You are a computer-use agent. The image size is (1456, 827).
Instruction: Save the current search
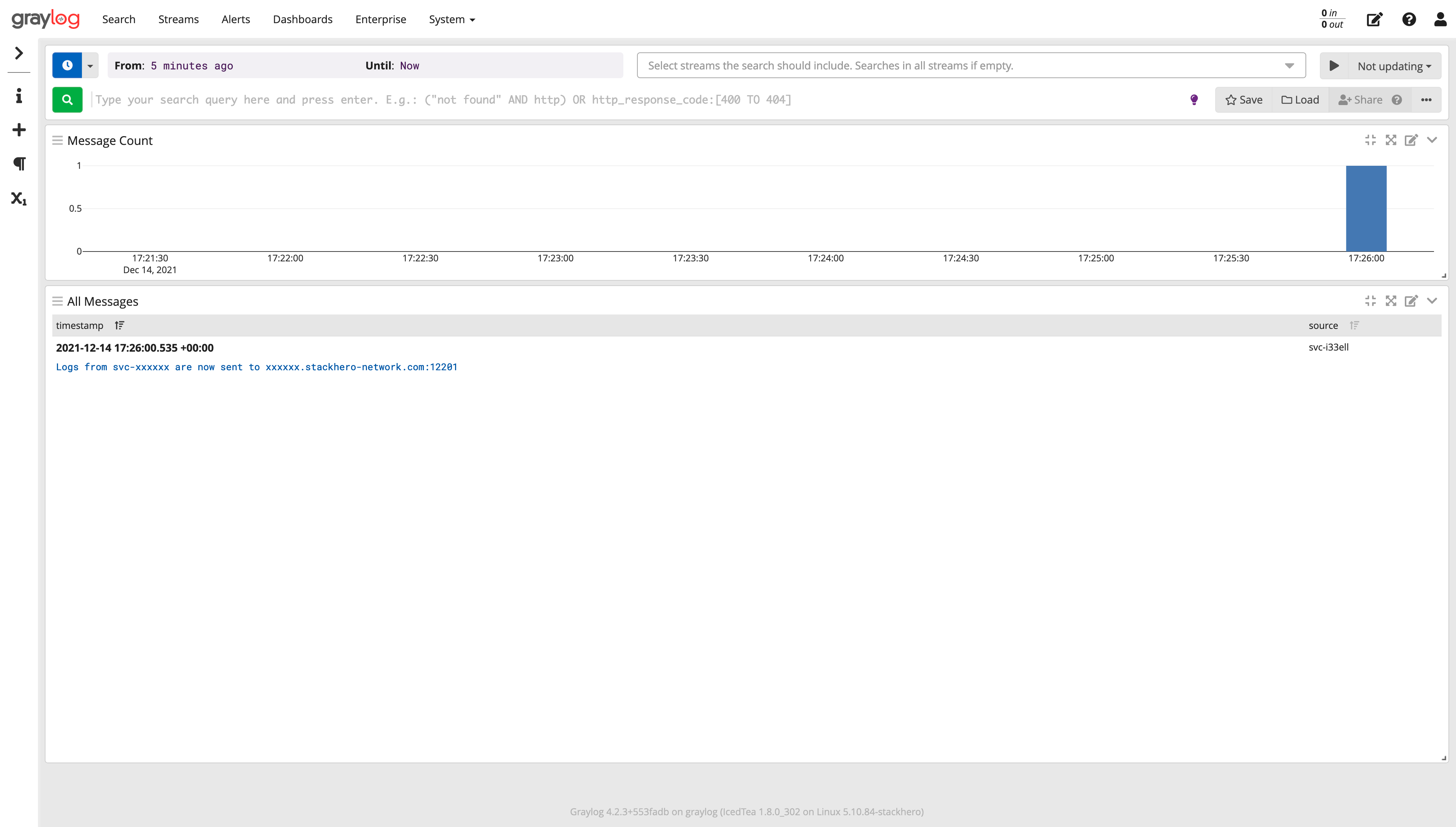pyautogui.click(x=1243, y=99)
